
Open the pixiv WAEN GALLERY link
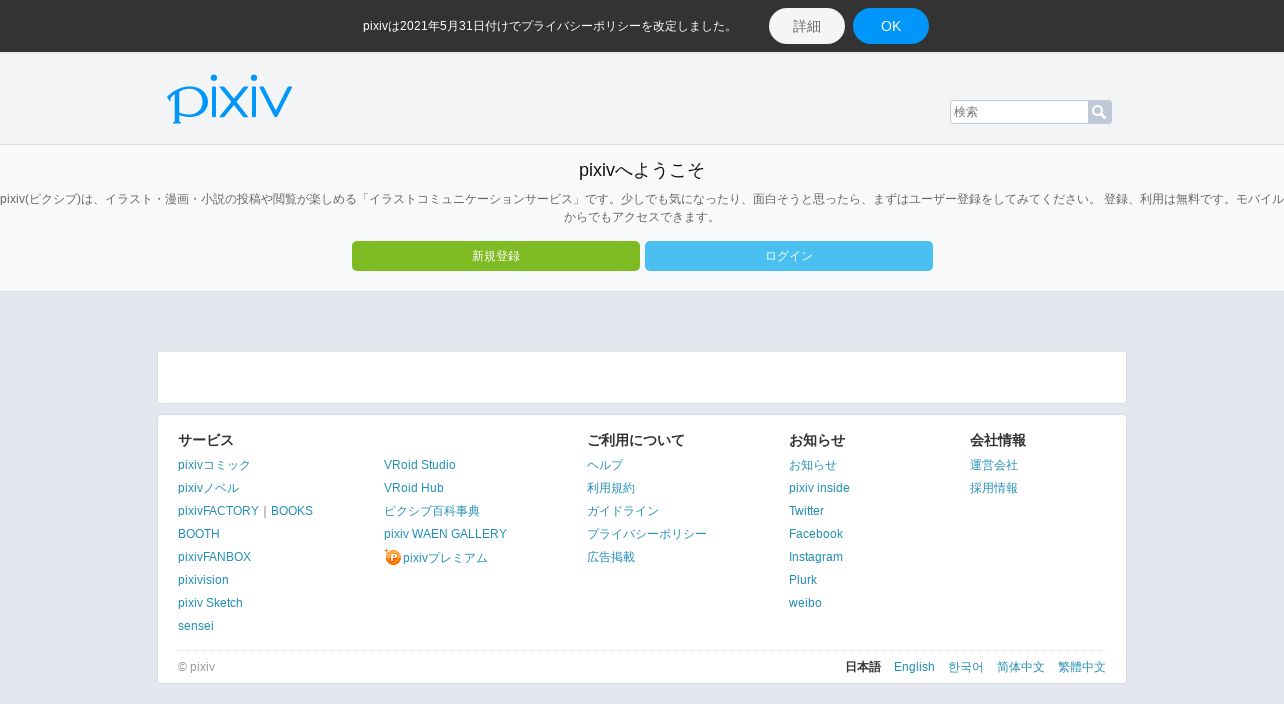[445, 534]
